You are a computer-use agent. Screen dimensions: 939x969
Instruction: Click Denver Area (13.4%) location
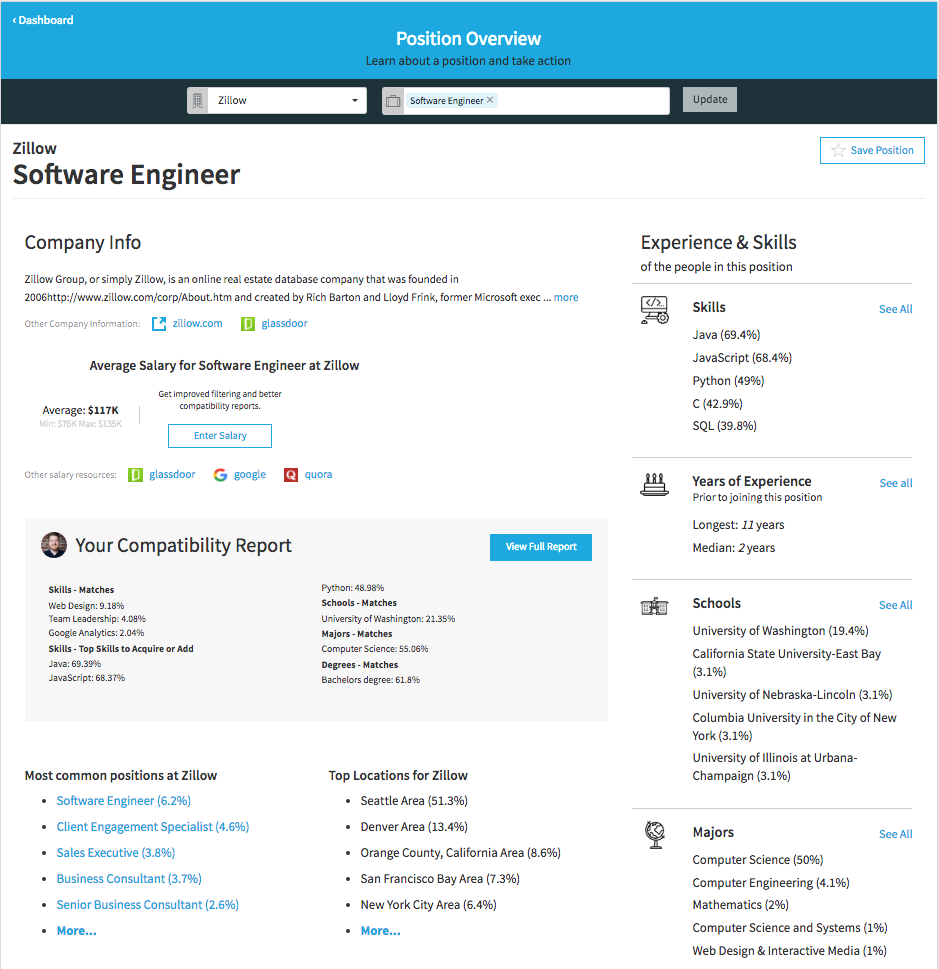click(x=414, y=827)
